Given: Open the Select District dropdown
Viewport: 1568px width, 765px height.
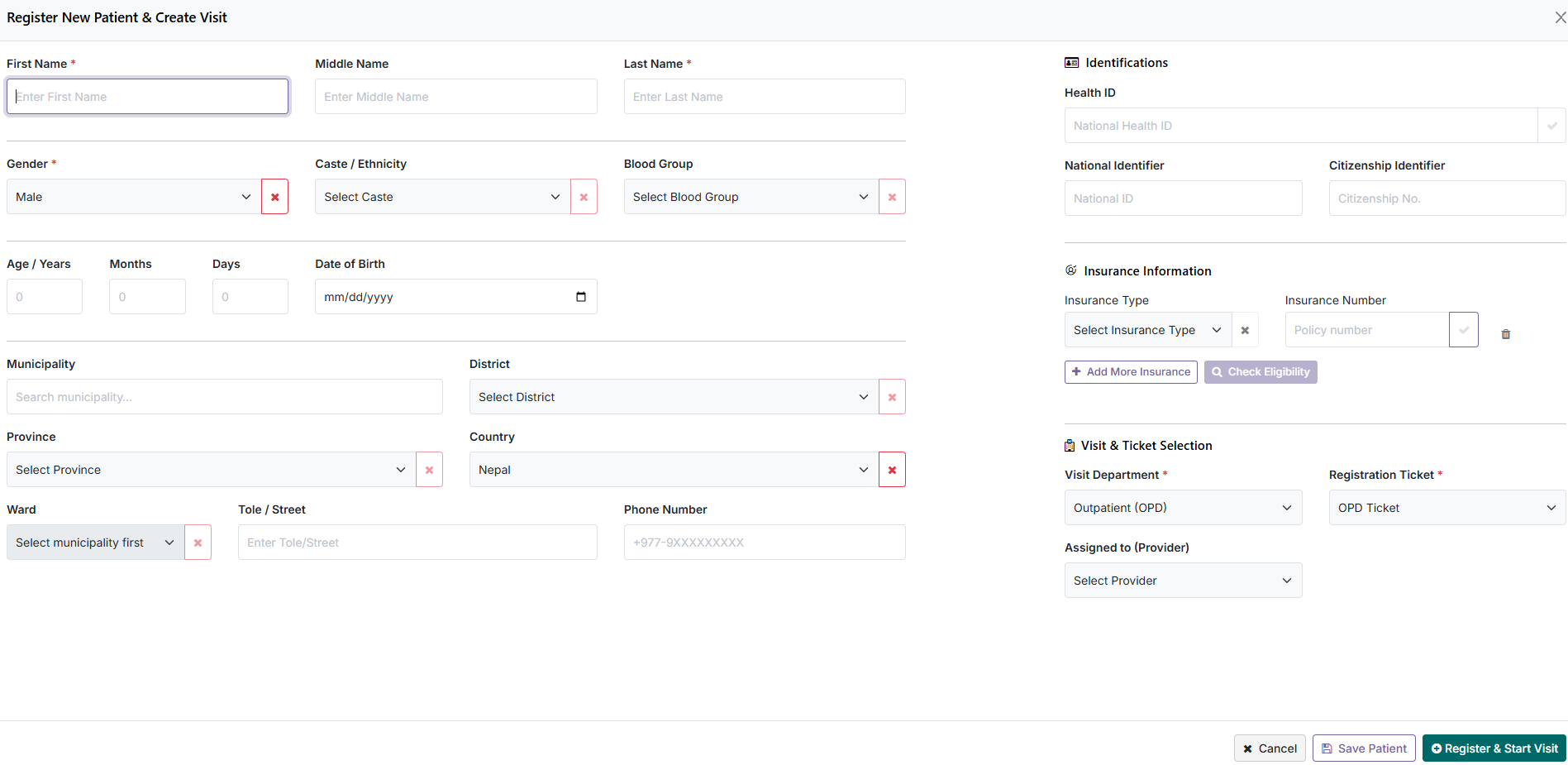Looking at the screenshot, I should pyautogui.click(x=674, y=397).
